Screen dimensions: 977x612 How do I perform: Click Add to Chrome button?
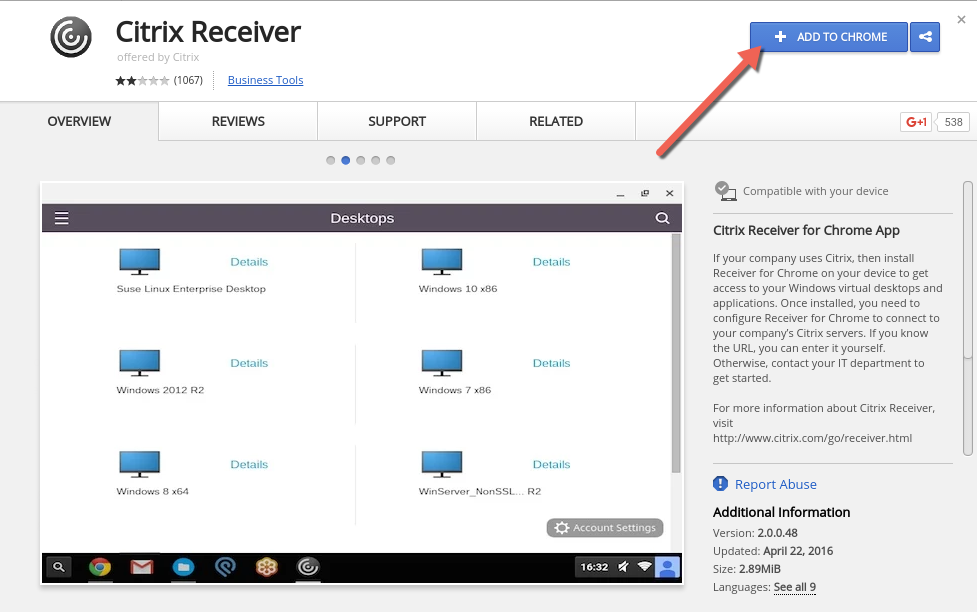pyautogui.click(x=829, y=37)
